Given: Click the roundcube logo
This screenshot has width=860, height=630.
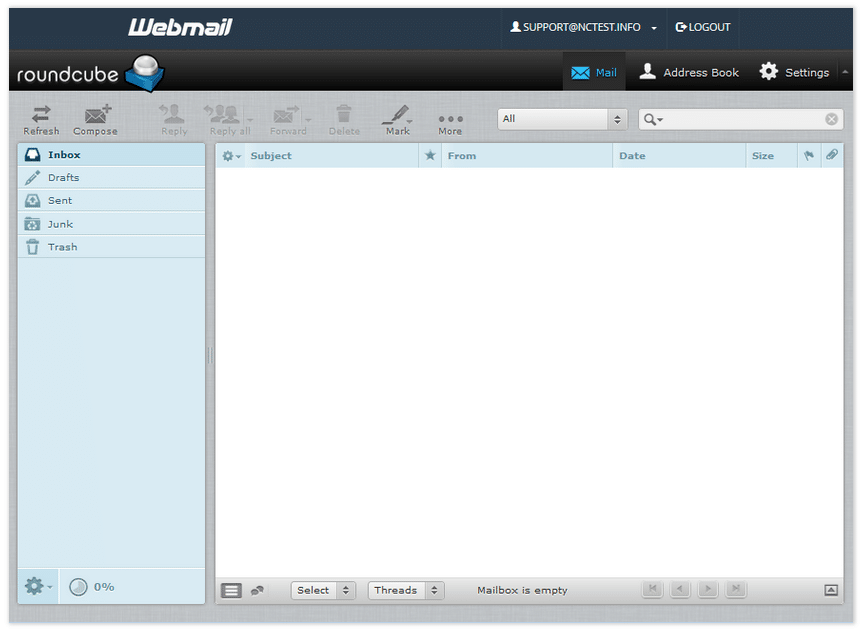Looking at the screenshot, I should coord(90,73).
